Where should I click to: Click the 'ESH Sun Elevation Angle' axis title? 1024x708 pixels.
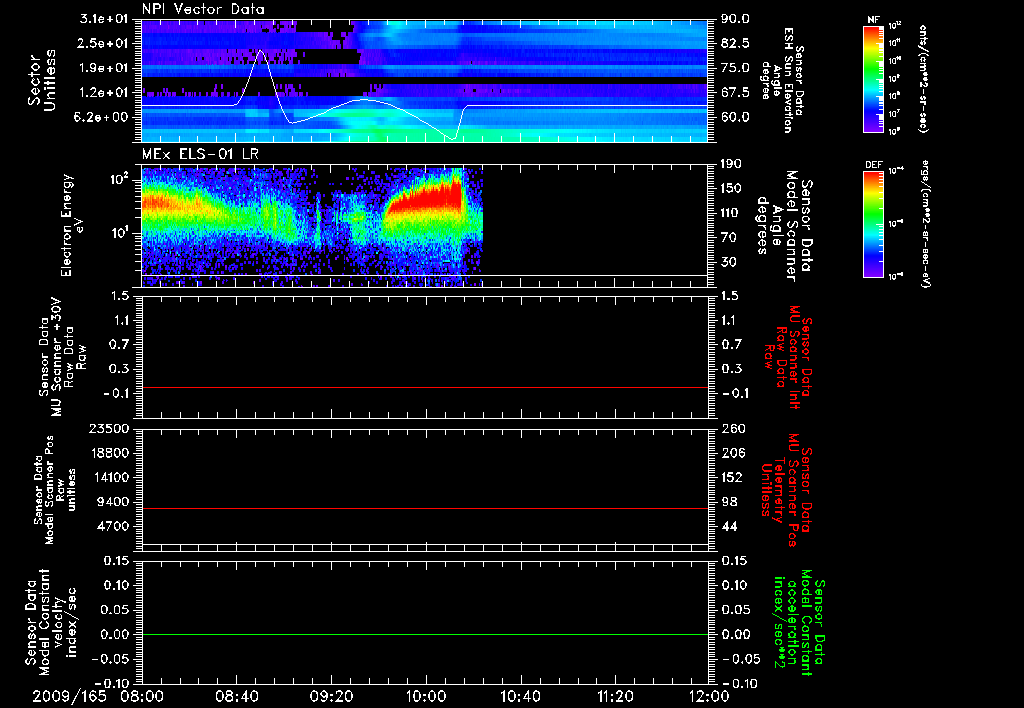(782, 80)
